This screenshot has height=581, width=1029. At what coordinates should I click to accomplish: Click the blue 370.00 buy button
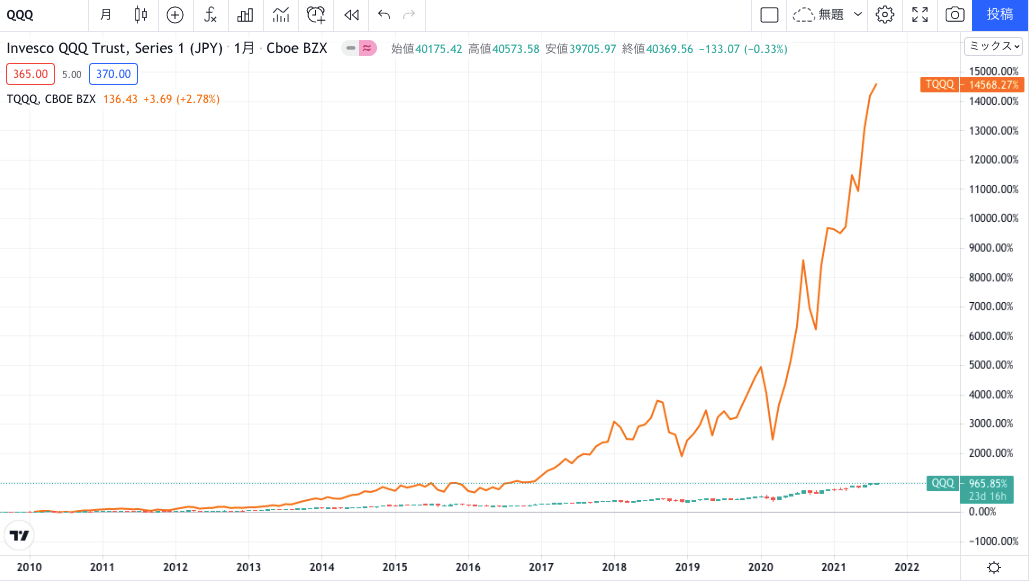[114, 74]
